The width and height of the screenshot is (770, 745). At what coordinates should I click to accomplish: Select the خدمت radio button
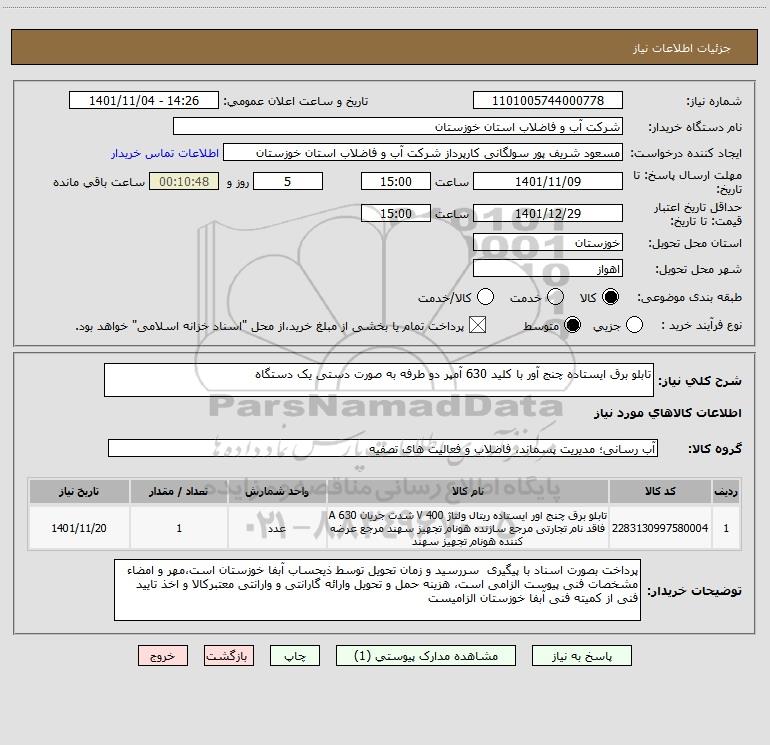tap(555, 297)
